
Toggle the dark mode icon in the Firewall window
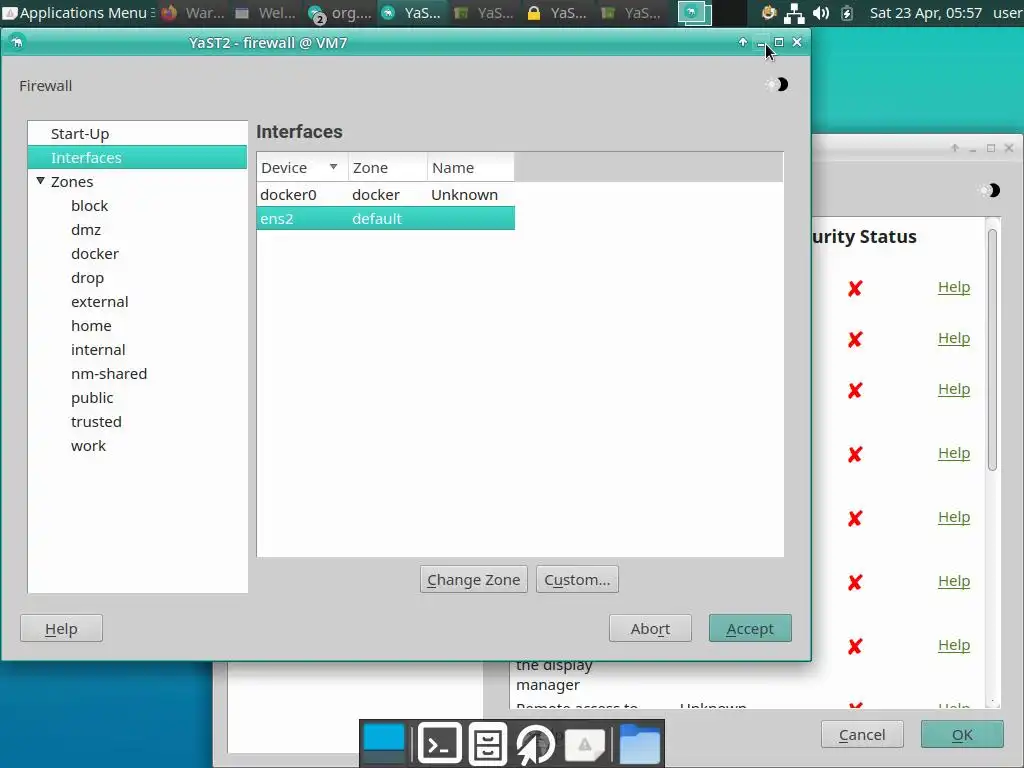(778, 85)
